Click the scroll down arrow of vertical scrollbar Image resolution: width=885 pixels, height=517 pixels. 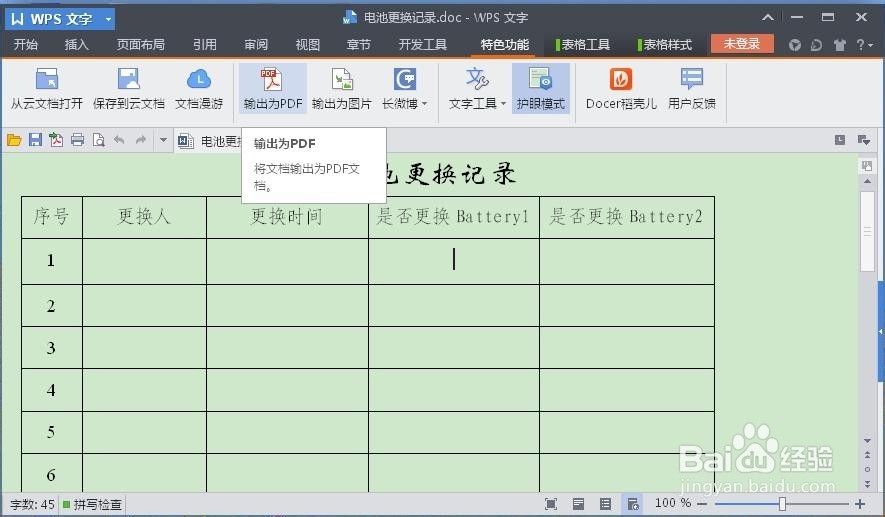(x=868, y=441)
